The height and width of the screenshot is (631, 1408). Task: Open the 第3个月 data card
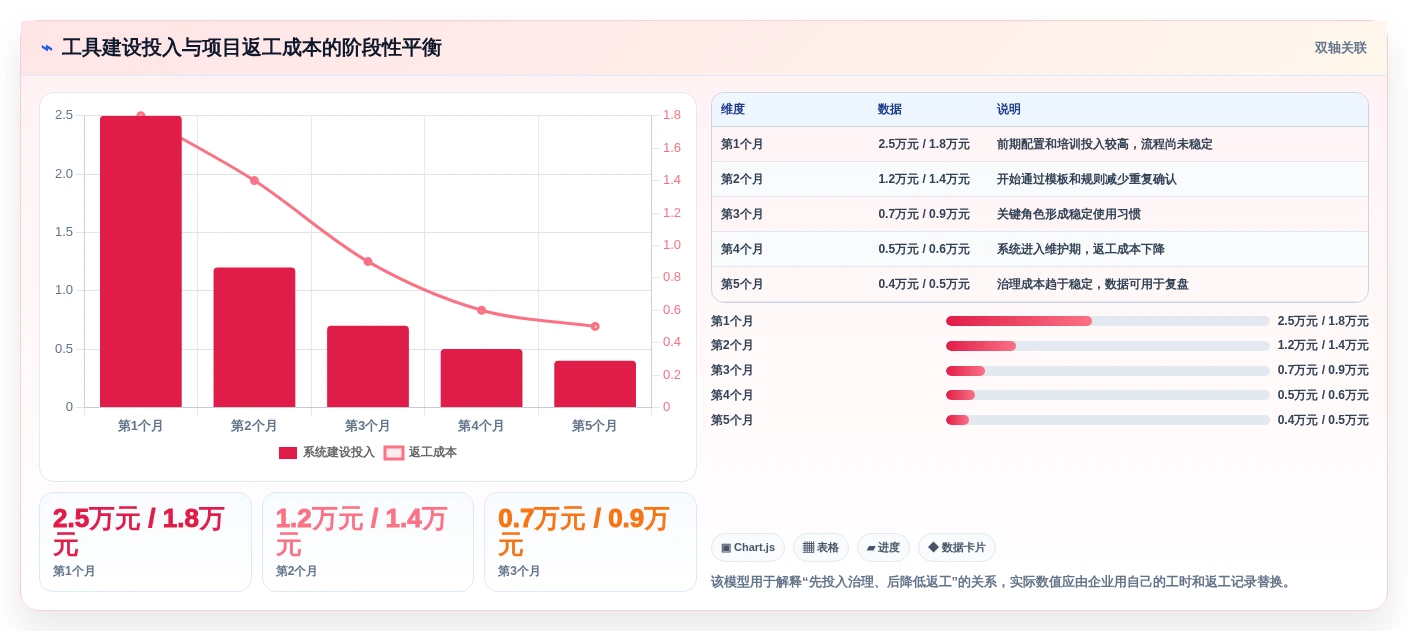[x=590, y=542]
